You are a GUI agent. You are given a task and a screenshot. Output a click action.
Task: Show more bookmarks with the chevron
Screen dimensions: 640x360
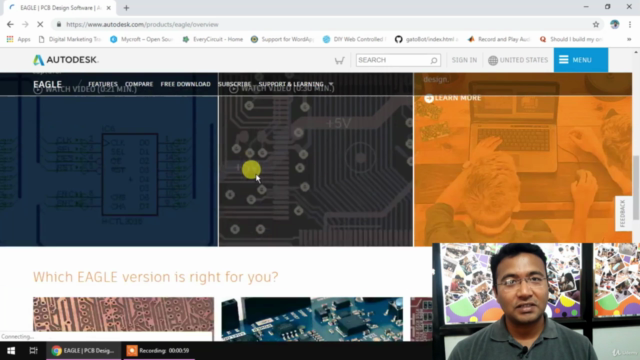(629, 39)
